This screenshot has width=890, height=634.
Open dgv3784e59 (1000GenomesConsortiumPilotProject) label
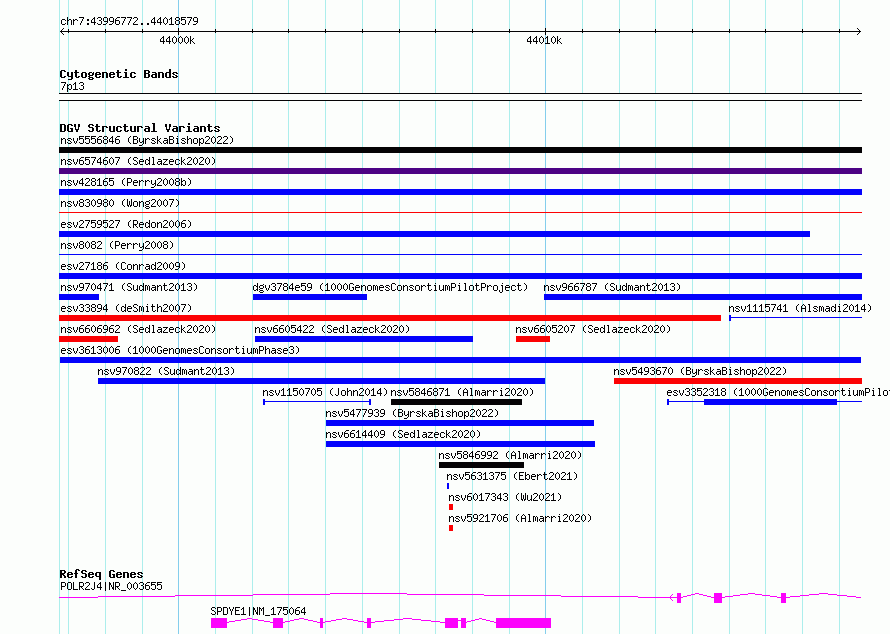(x=390, y=287)
